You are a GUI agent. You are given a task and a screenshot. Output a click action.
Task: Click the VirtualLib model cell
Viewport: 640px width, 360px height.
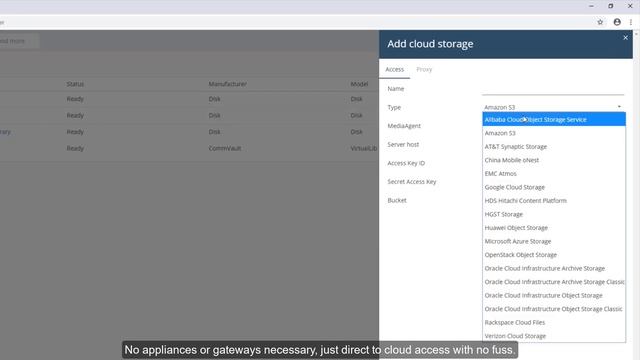[364, 148]
